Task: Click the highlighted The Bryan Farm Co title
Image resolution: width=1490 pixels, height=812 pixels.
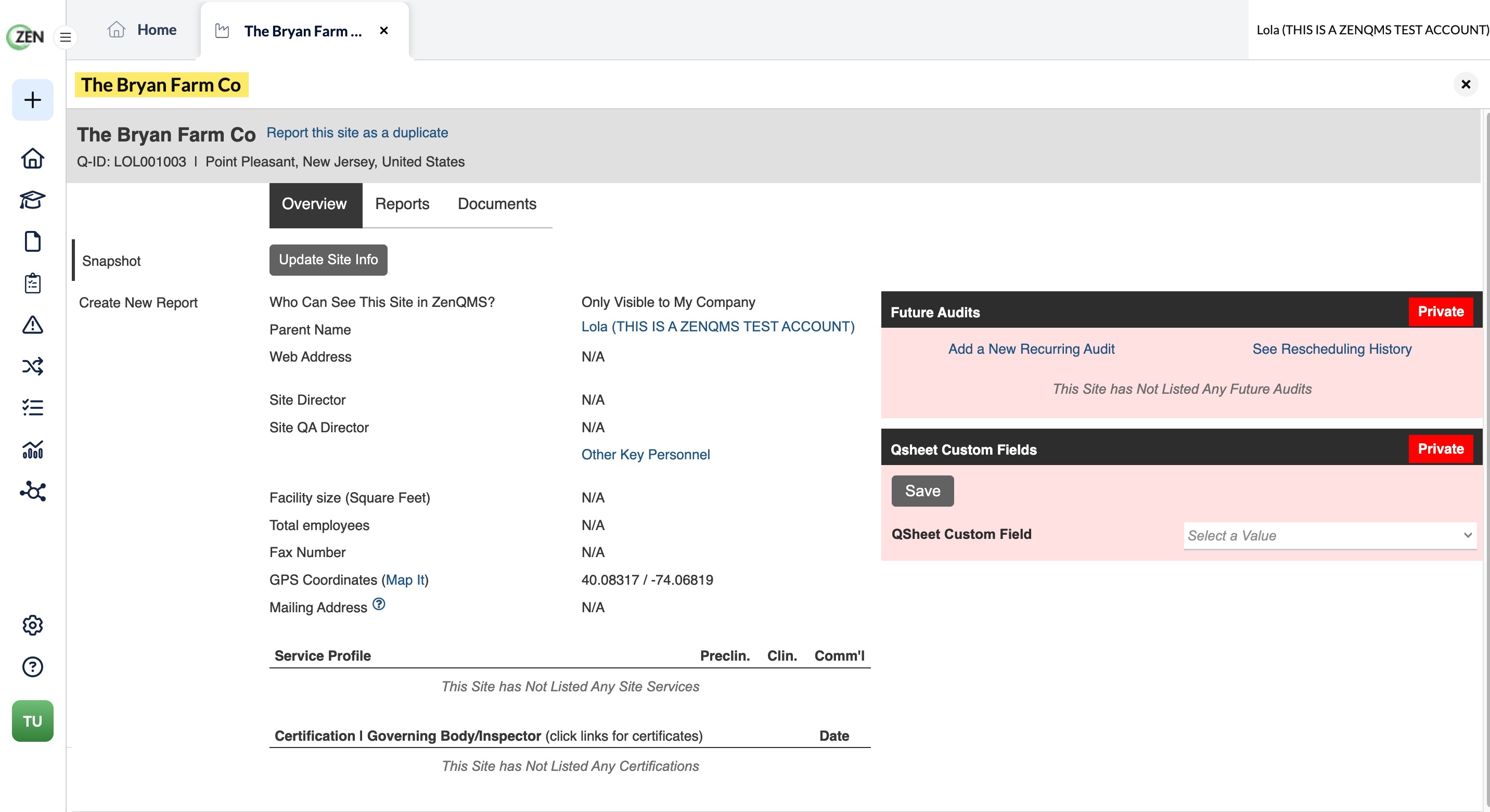Action: pyautogui.click(x=161, y=85)
